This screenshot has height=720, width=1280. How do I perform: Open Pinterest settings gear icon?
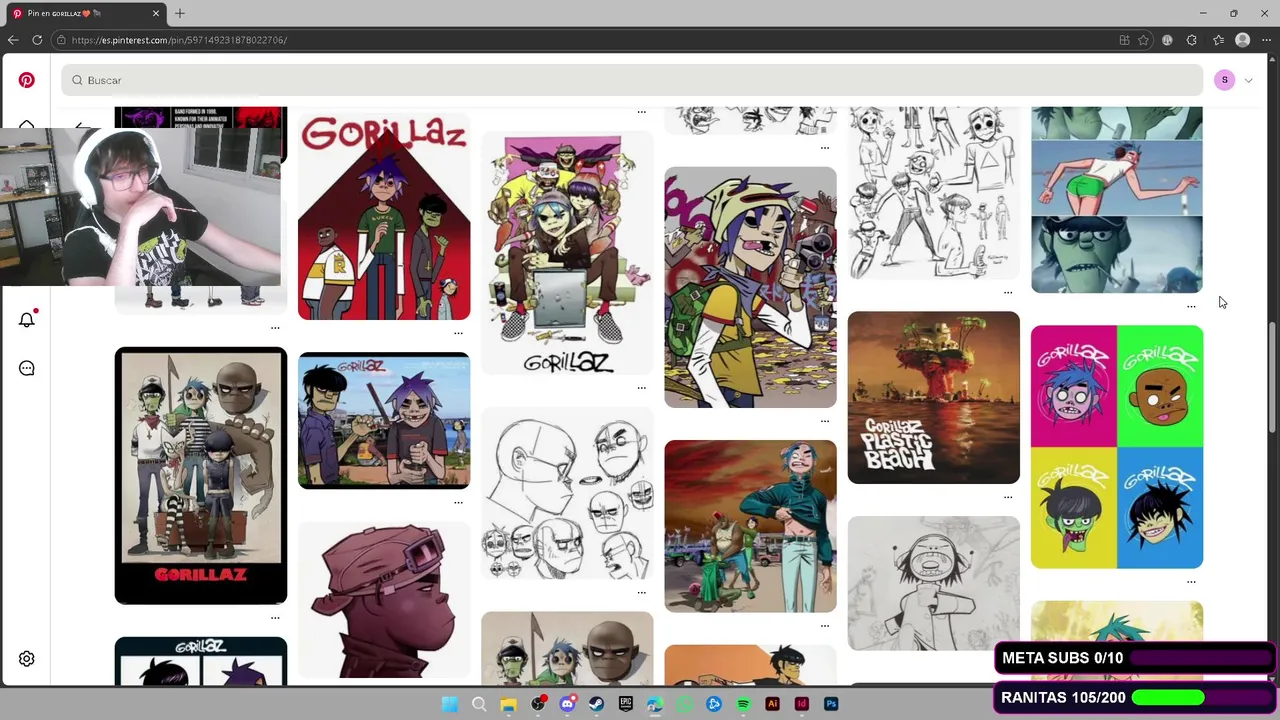tap(27, 659)
